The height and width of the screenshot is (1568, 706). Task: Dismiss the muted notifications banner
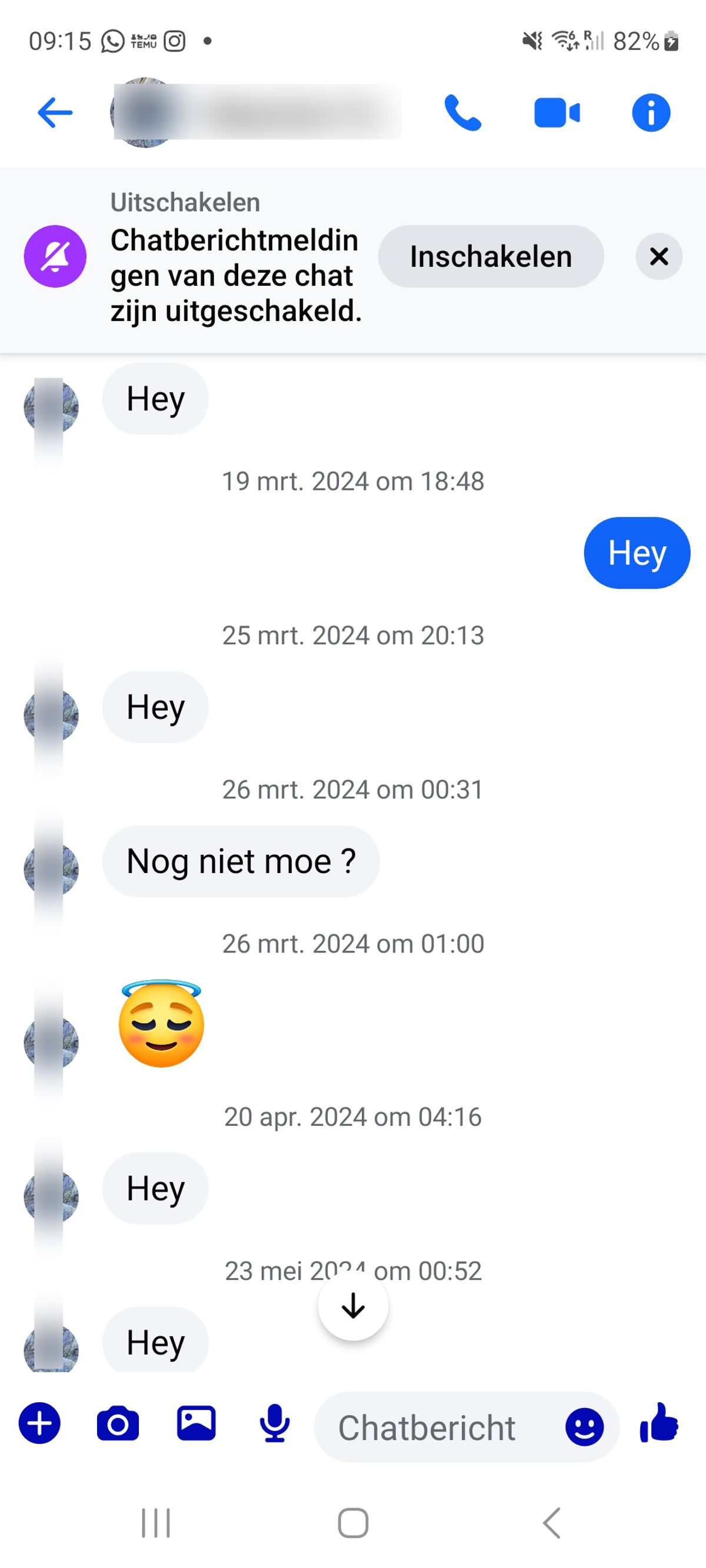pyautogui.click(x=659, y=256)
